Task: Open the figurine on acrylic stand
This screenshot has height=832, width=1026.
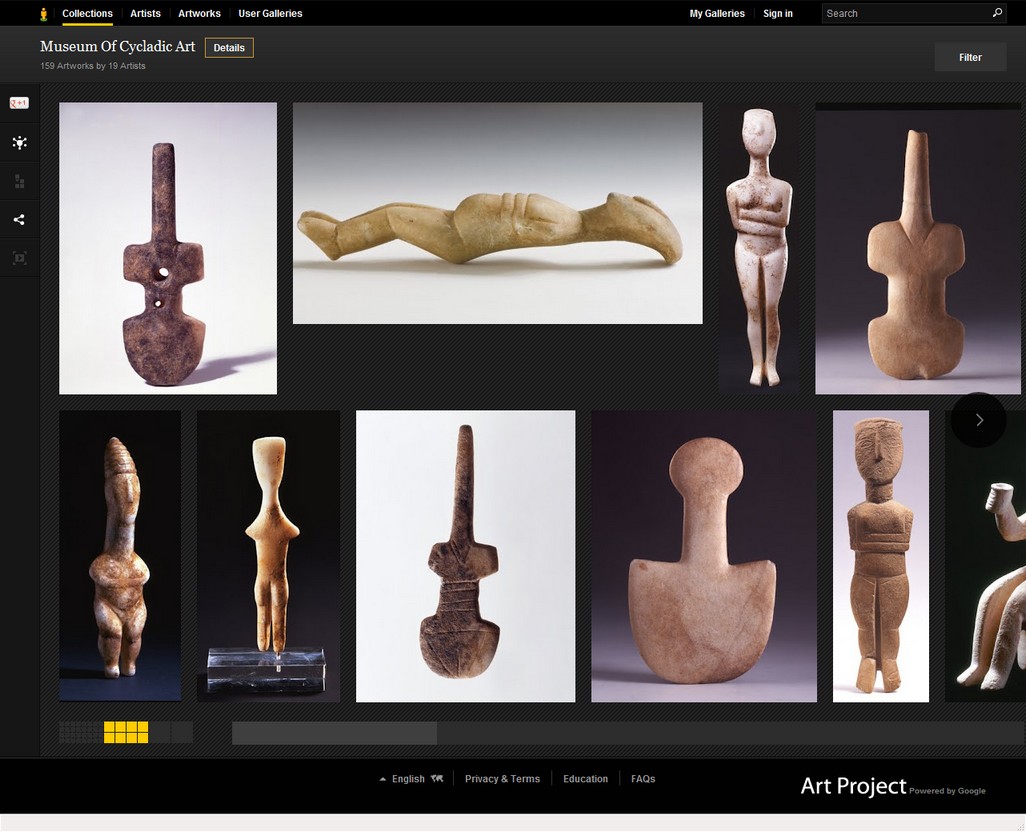Action: point(268,556)
